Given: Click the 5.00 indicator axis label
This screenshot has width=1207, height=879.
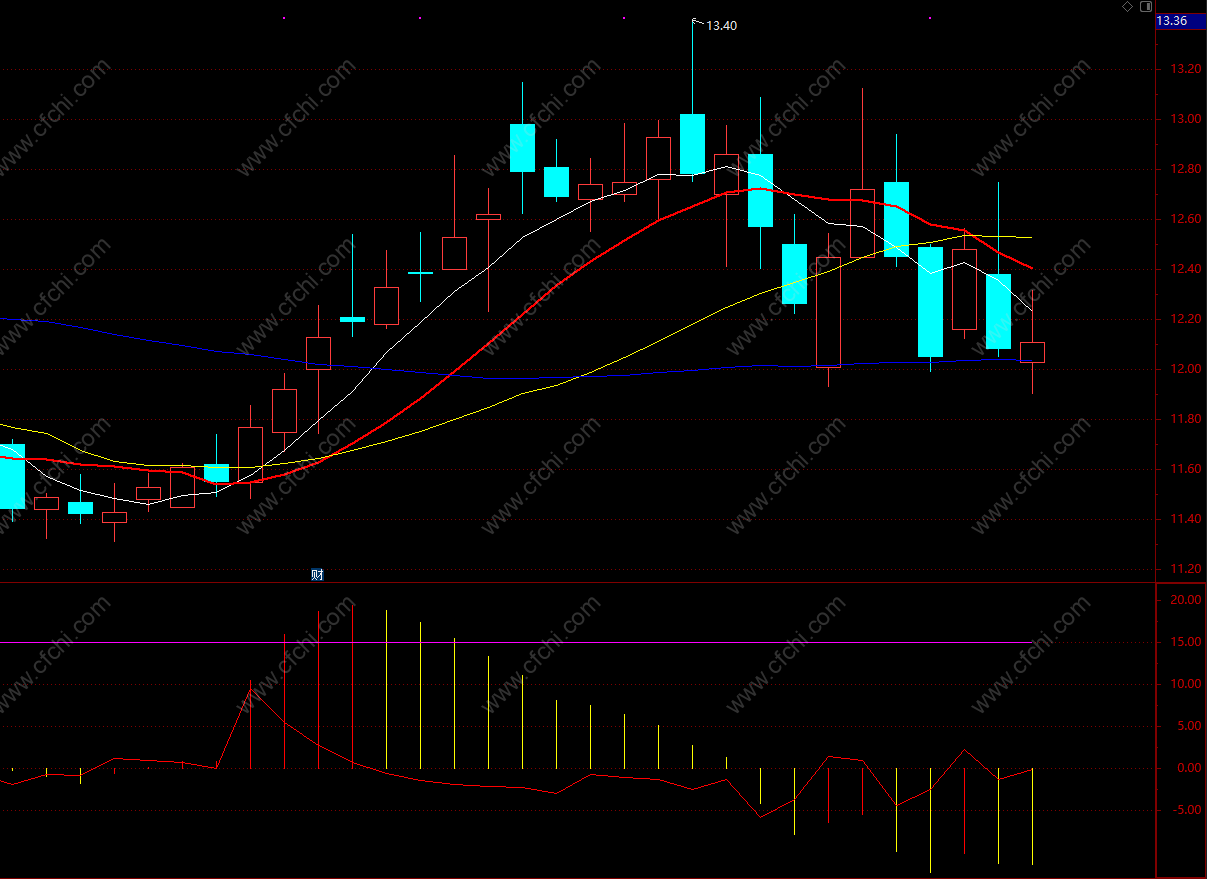Looking at the screenshot, I should pyautogui.click(x=1190, y=726).
